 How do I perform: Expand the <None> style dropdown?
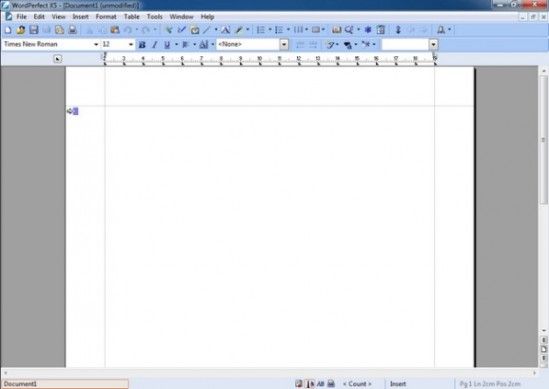coord(284,44)
